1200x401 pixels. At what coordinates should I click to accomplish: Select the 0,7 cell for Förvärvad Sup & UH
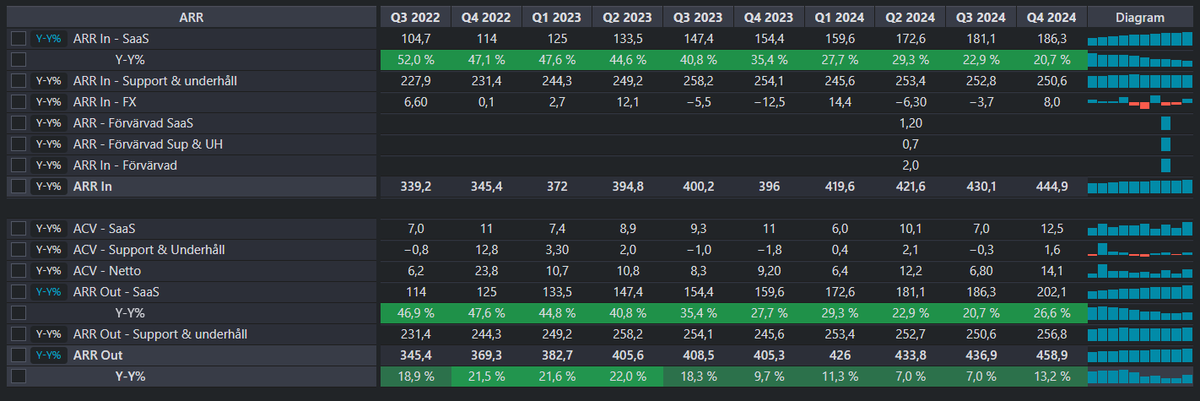pyautogui.click(x=910, y=143)
